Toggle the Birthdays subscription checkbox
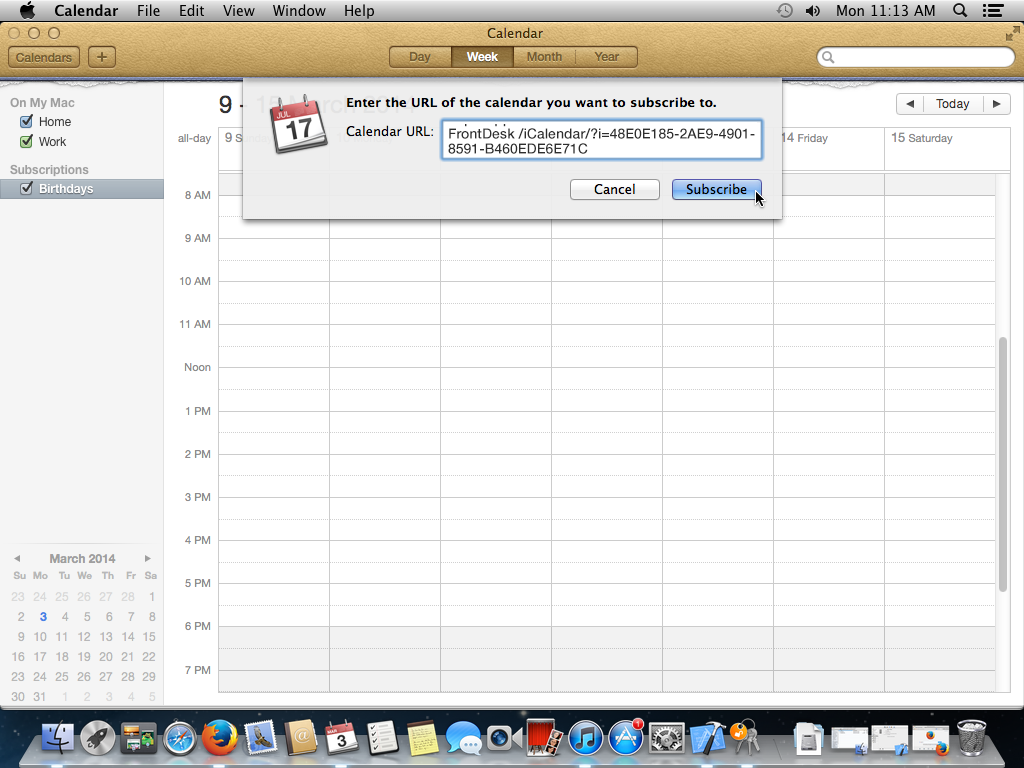Viewport: 1024px width, 768px height. (x=26, y=189)
